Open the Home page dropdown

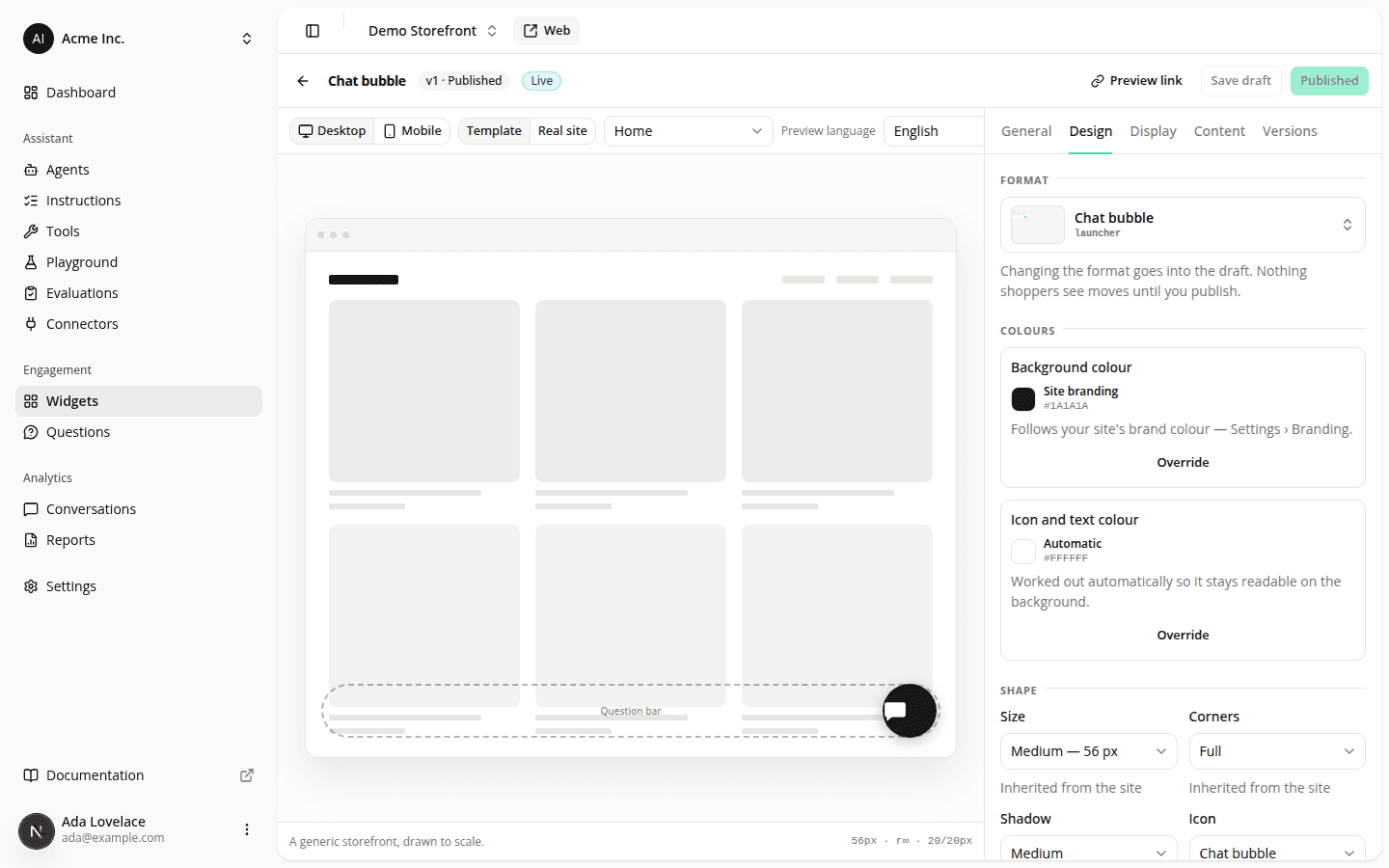689,131
